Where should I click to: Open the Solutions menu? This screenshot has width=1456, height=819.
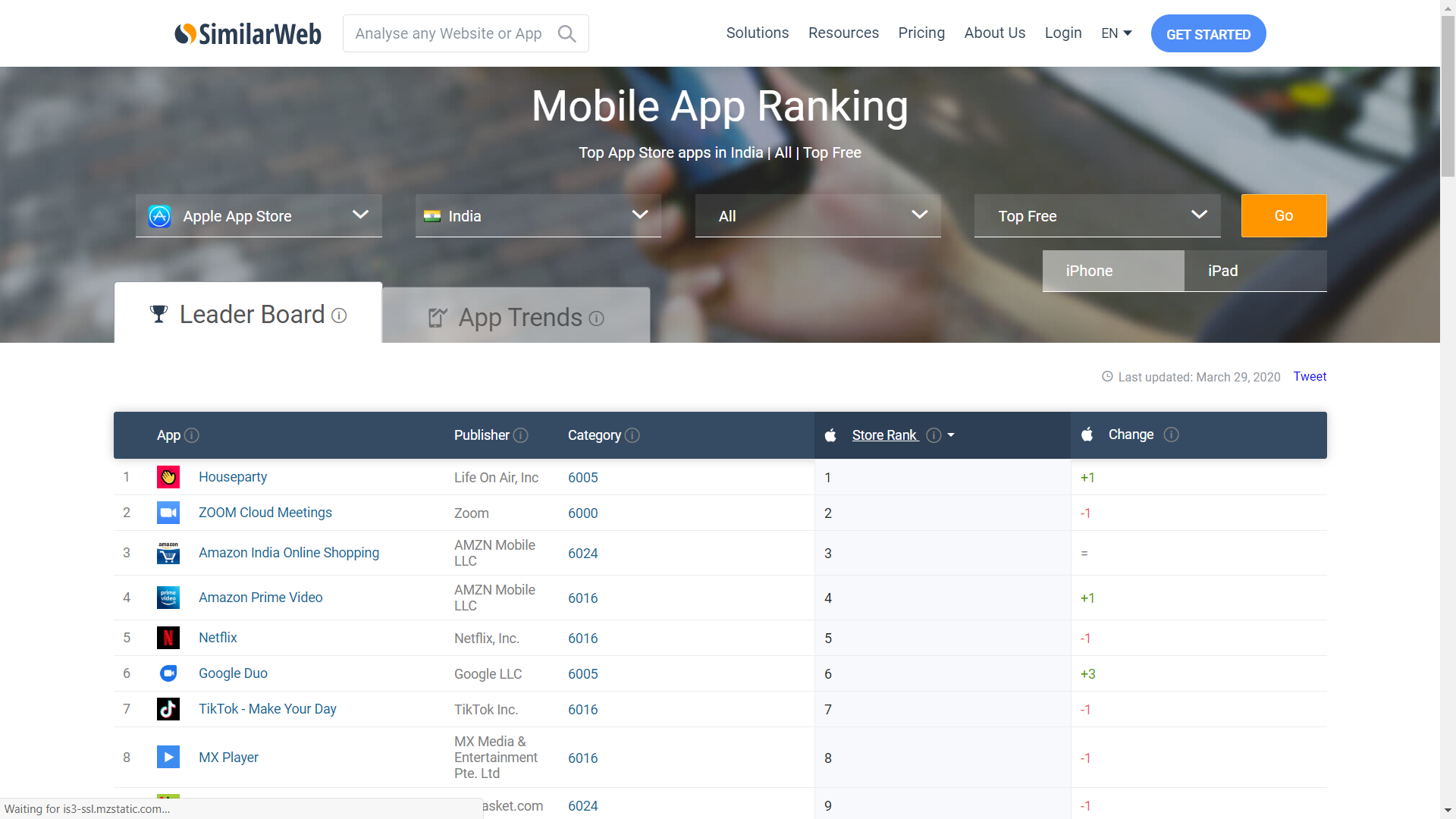[x=757, y=33]
